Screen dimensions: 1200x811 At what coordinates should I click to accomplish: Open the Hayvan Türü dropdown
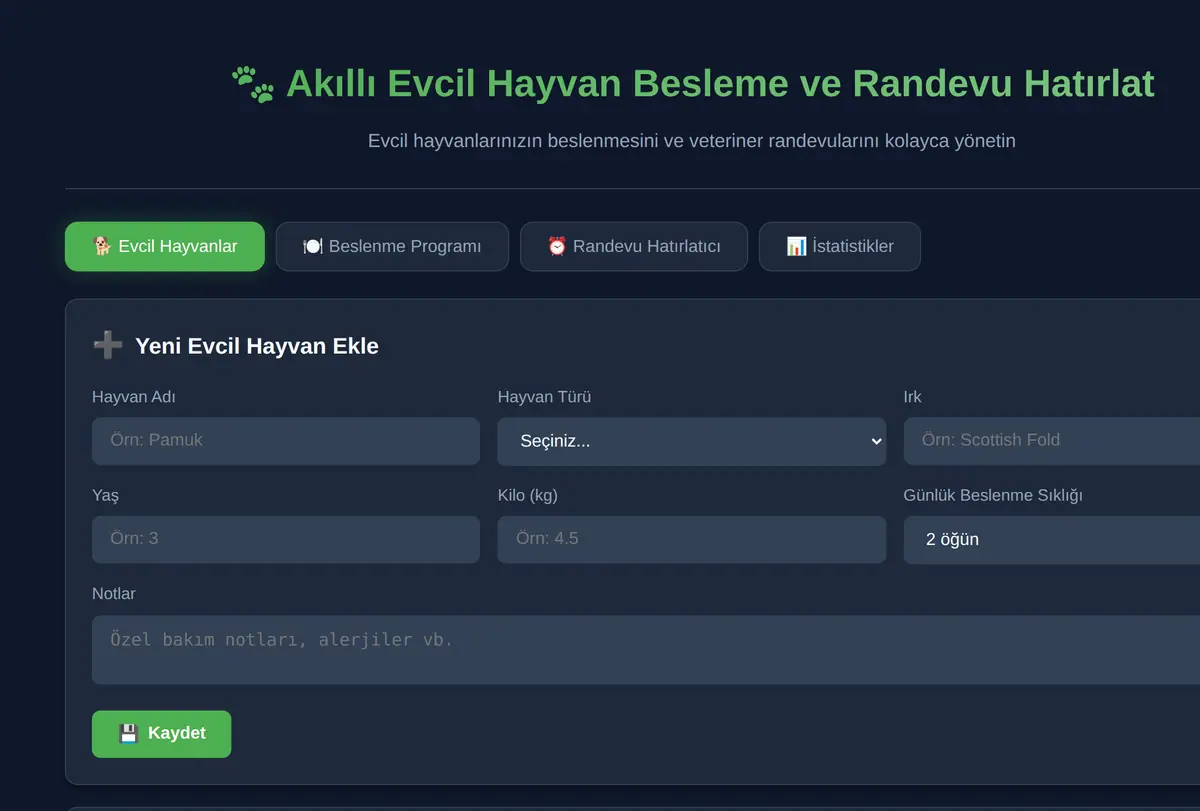click(692, 441)
